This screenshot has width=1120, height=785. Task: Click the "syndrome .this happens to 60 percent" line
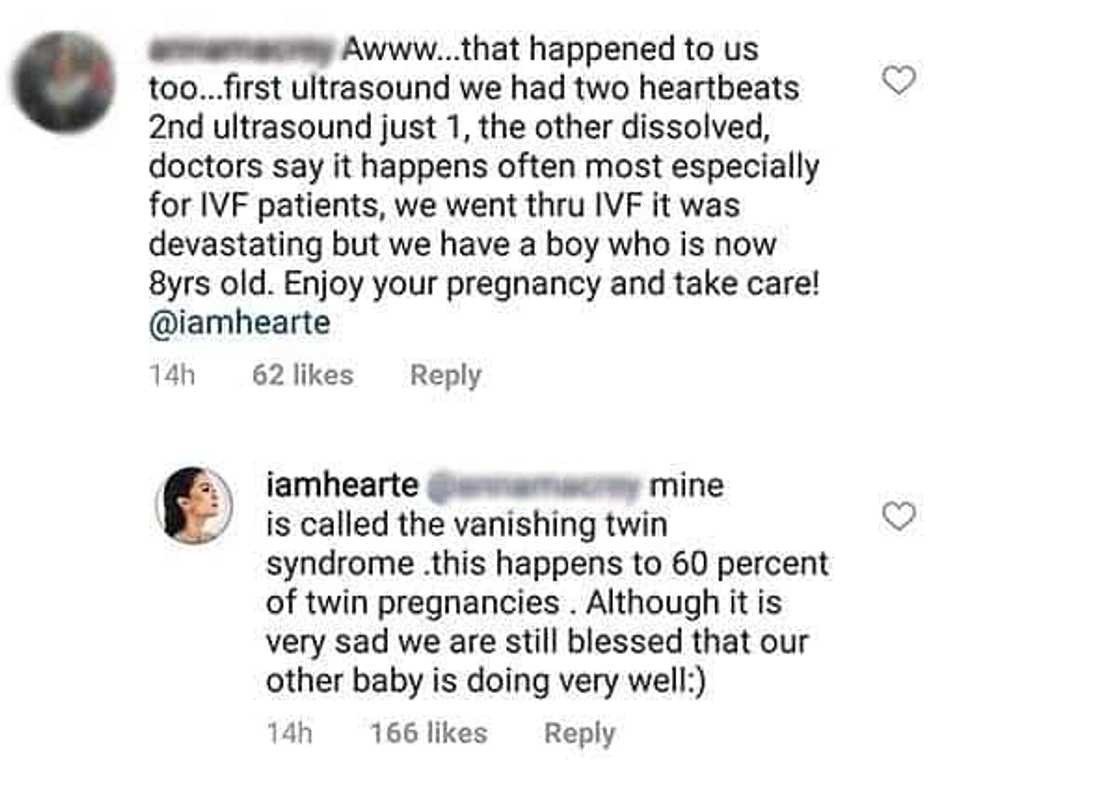(x=547, y=563)
